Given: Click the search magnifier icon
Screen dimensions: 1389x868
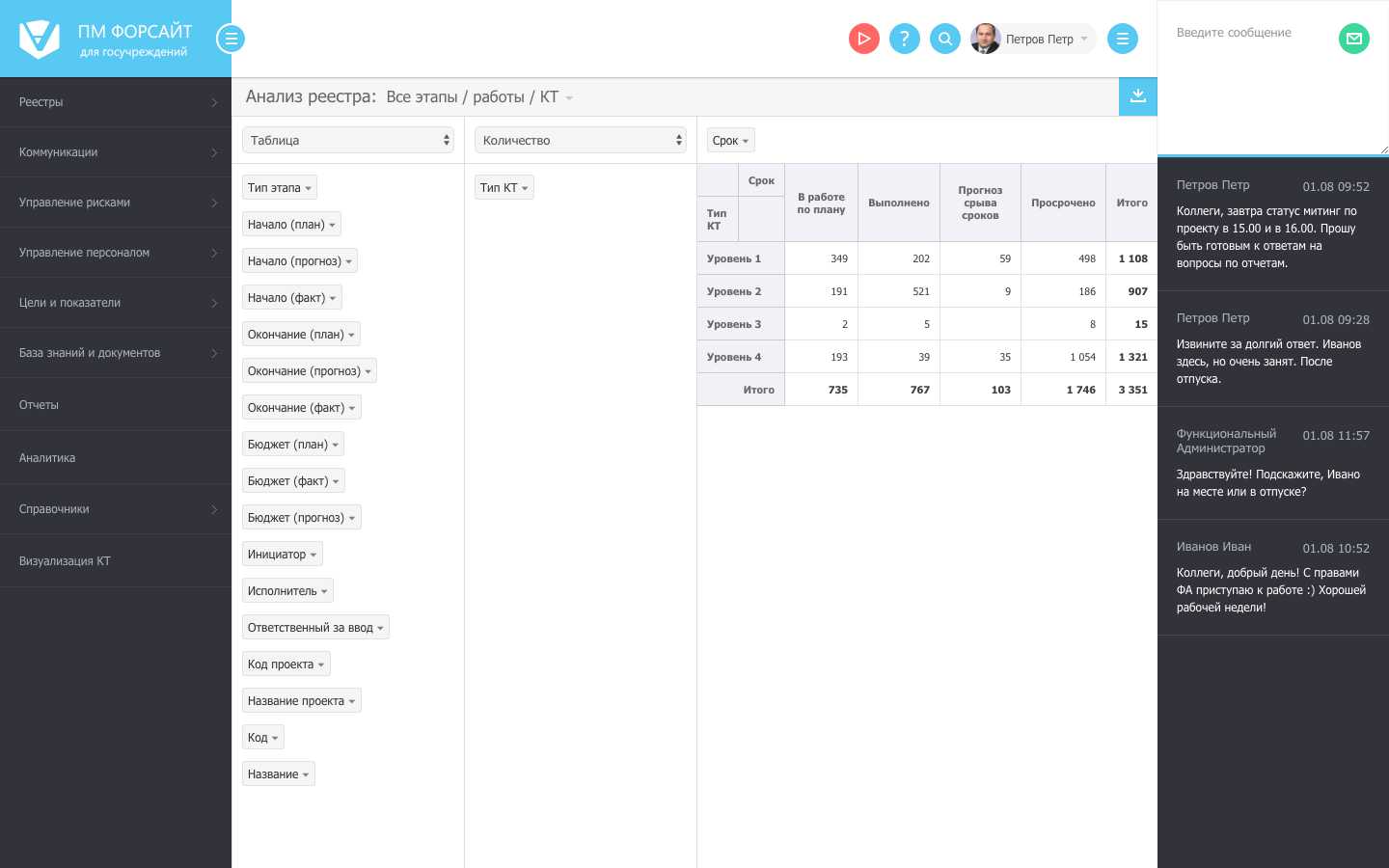Looking at the screenshot, I should point(945,39).
